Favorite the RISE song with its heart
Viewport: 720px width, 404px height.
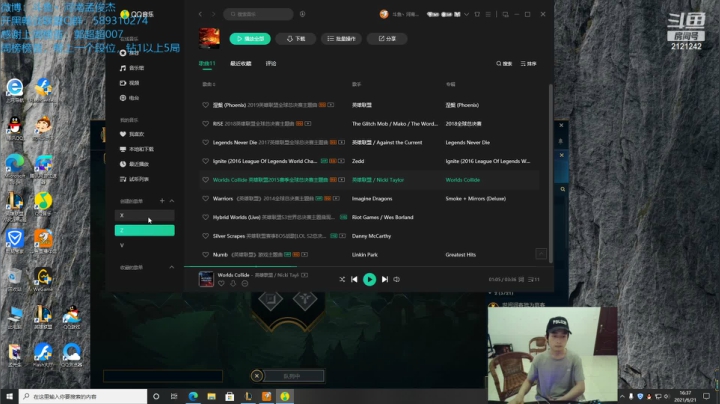(205, 123)
